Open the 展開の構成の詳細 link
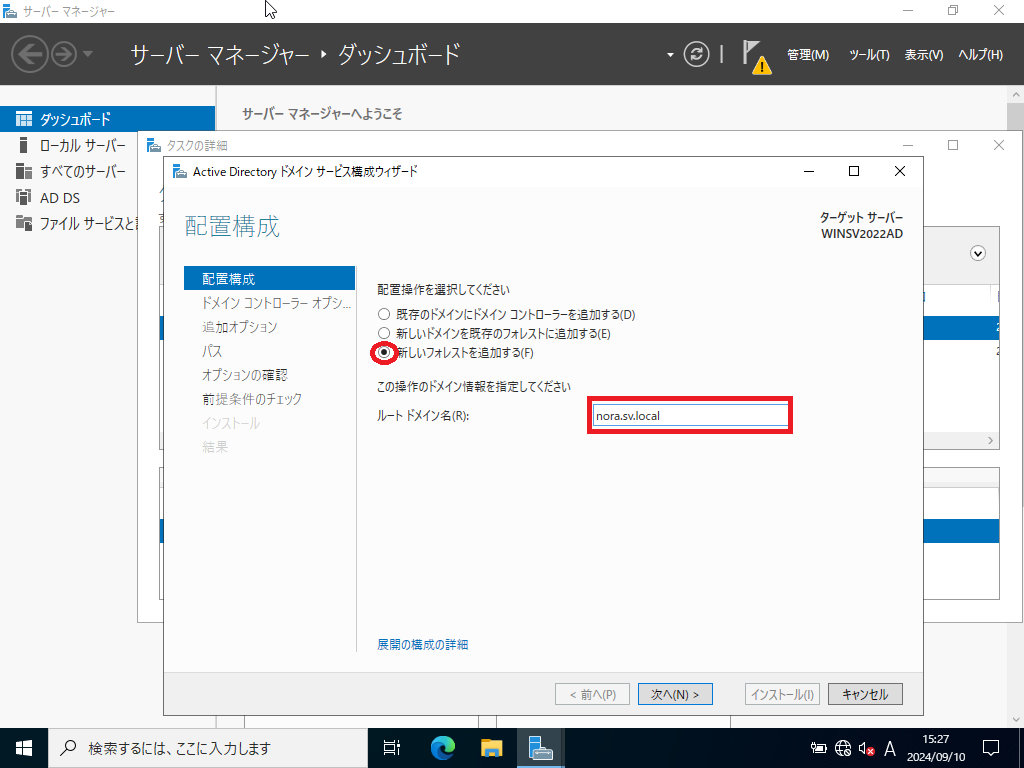1024x768 pixels. [423, 645]
